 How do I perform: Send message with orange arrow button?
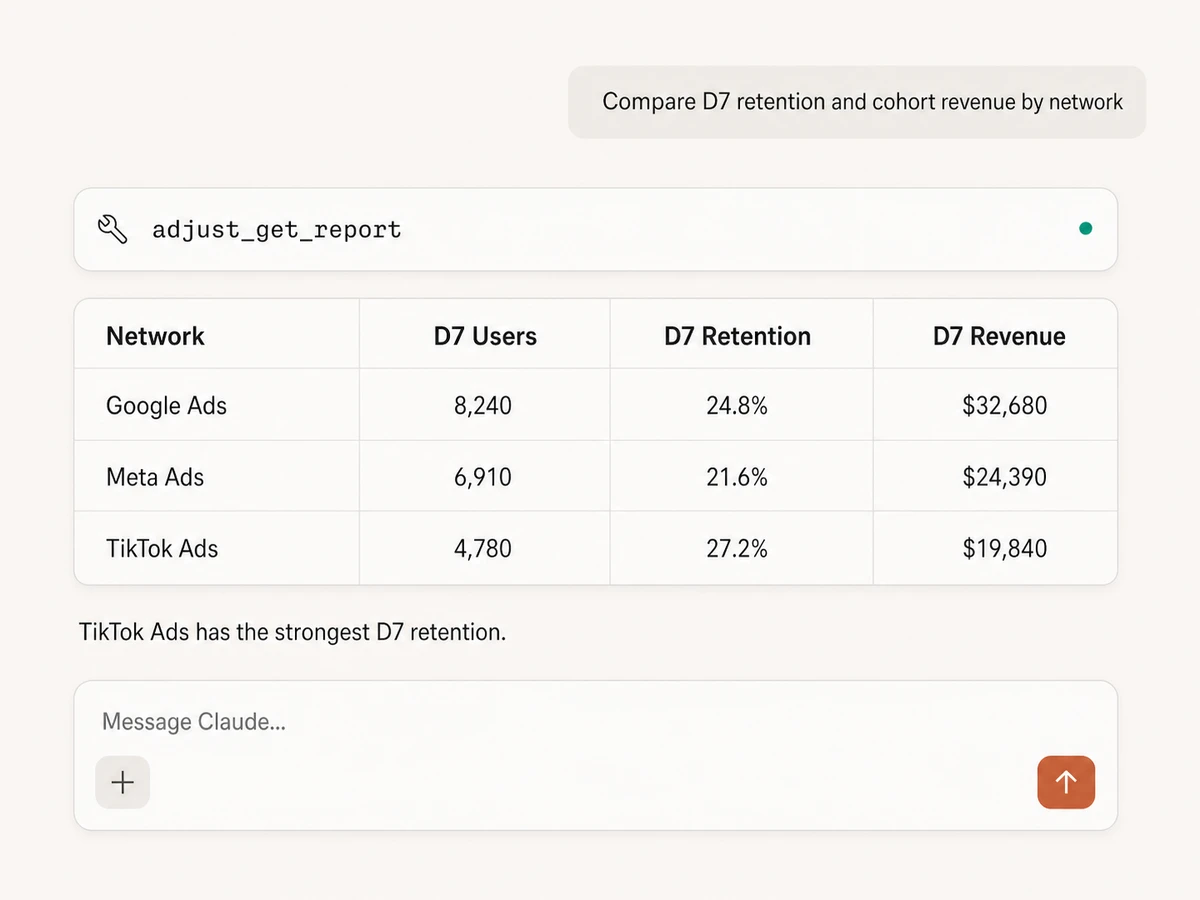1066,782
